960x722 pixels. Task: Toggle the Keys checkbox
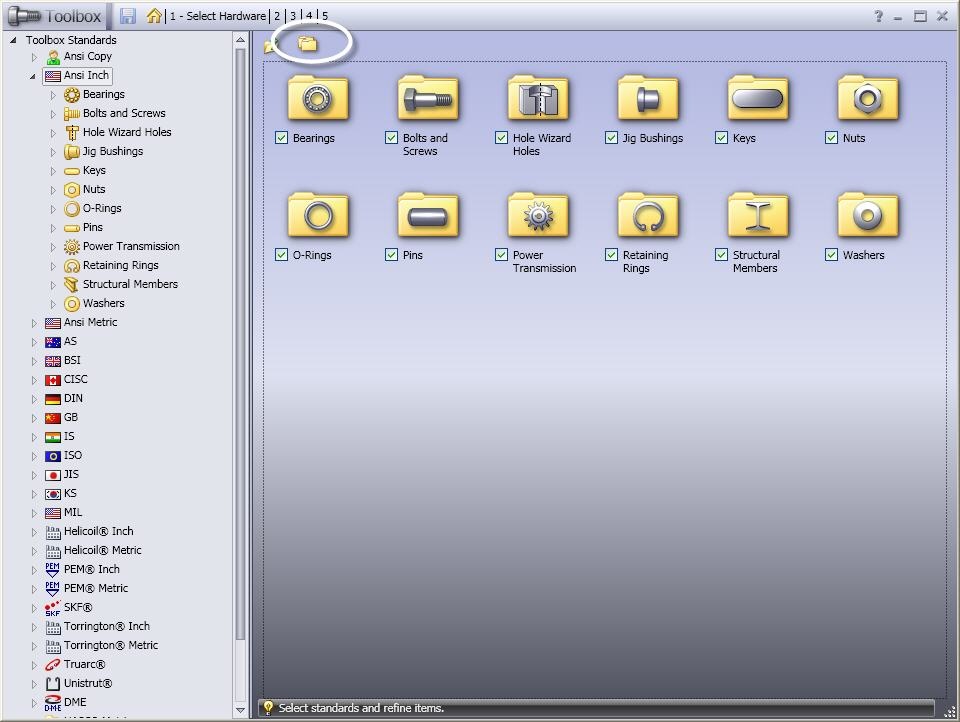[x=721, y=138]
